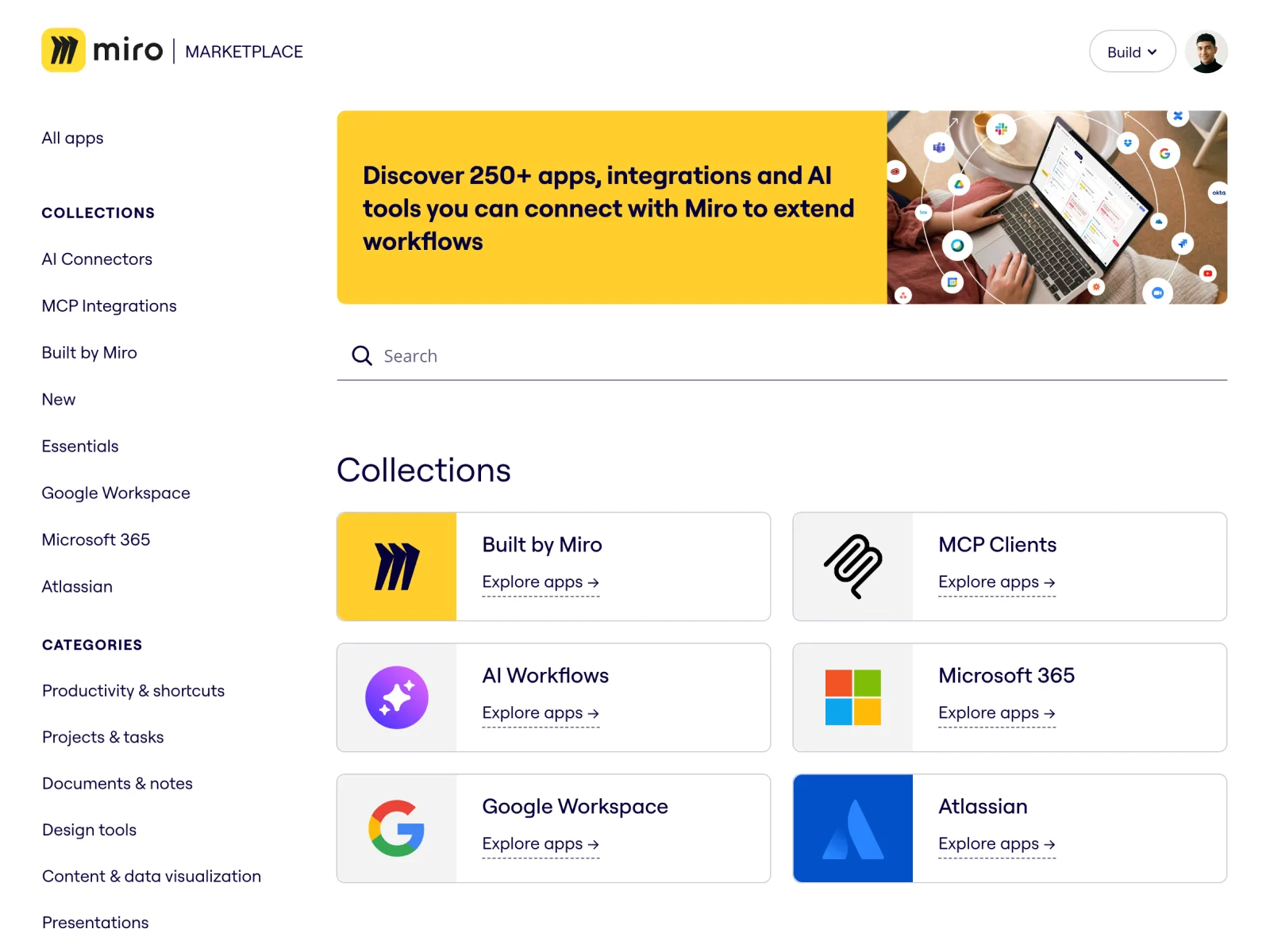Click the MARKETPLACE header text
Image resolution: width=1270 pixels, height=952 pixels.
[x=244, y=52]
